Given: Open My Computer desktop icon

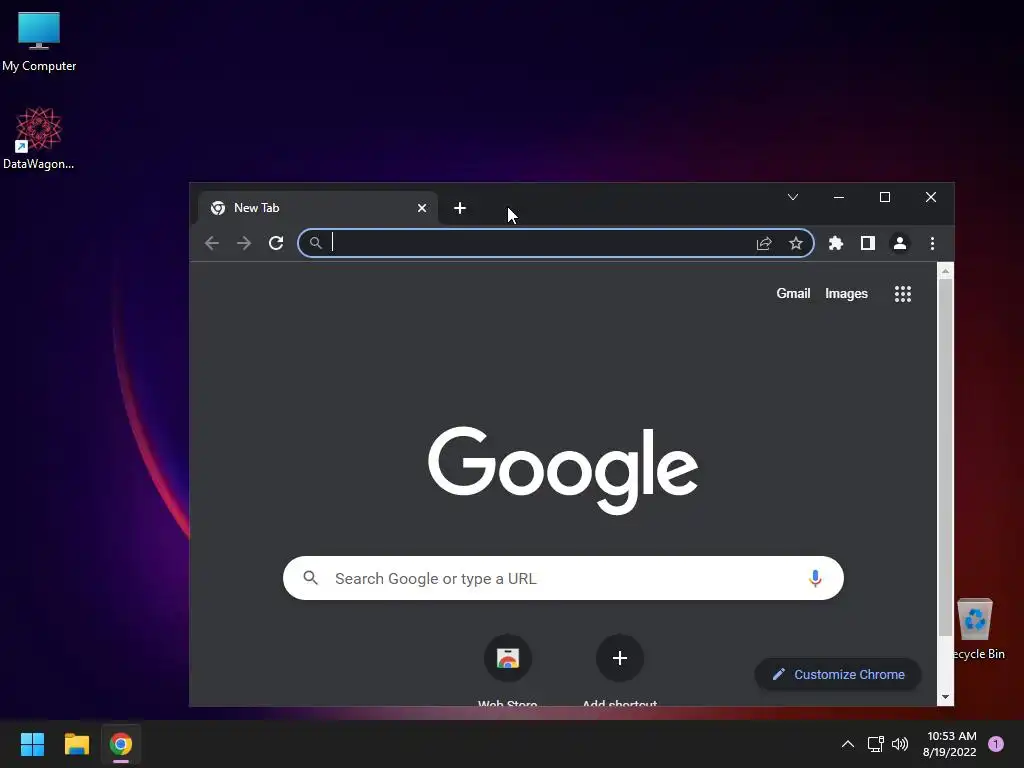Looking at the screenshot, I should (x=39, y=42).
